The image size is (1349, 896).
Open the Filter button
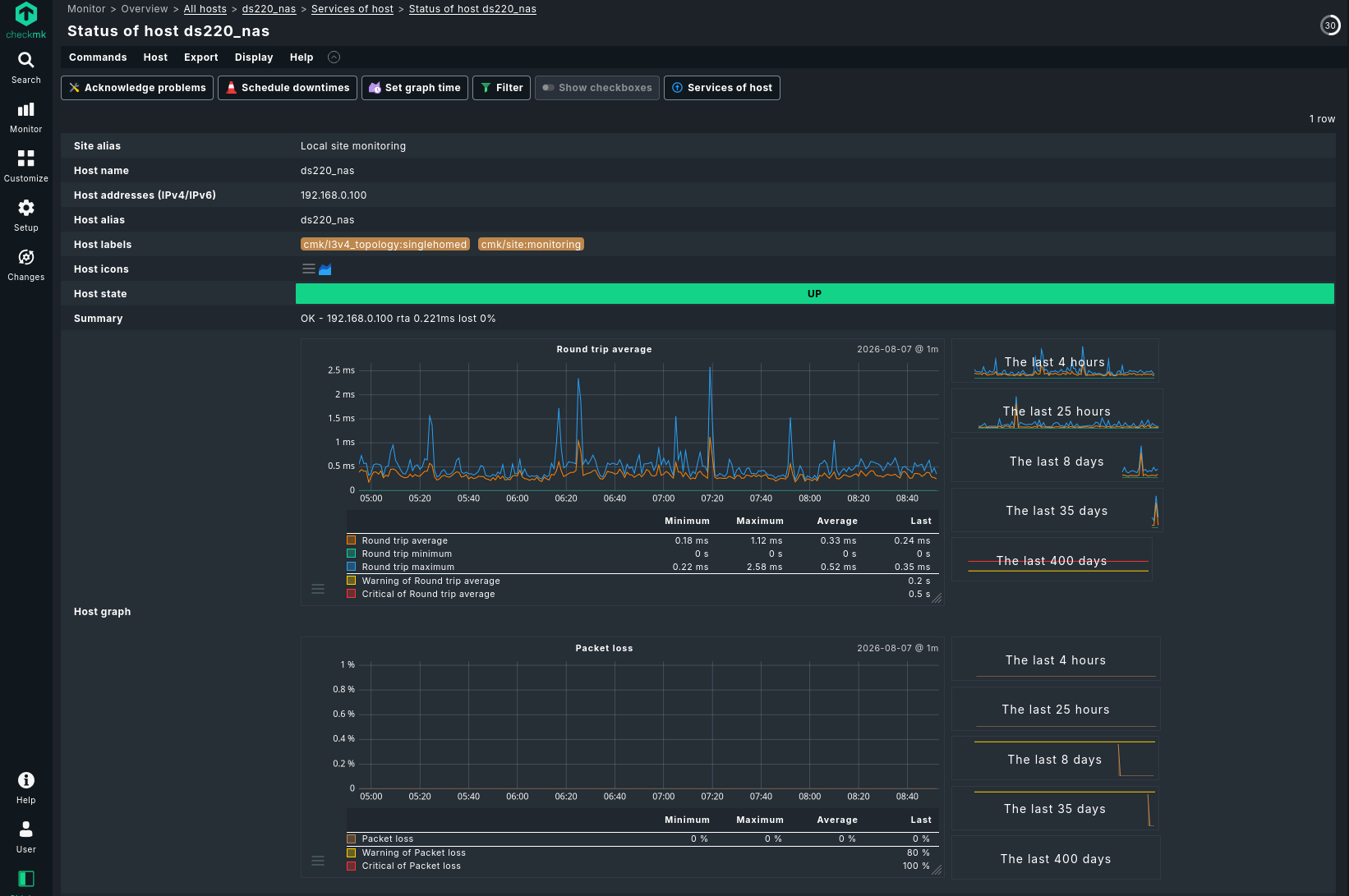click(x=501, y=88)
